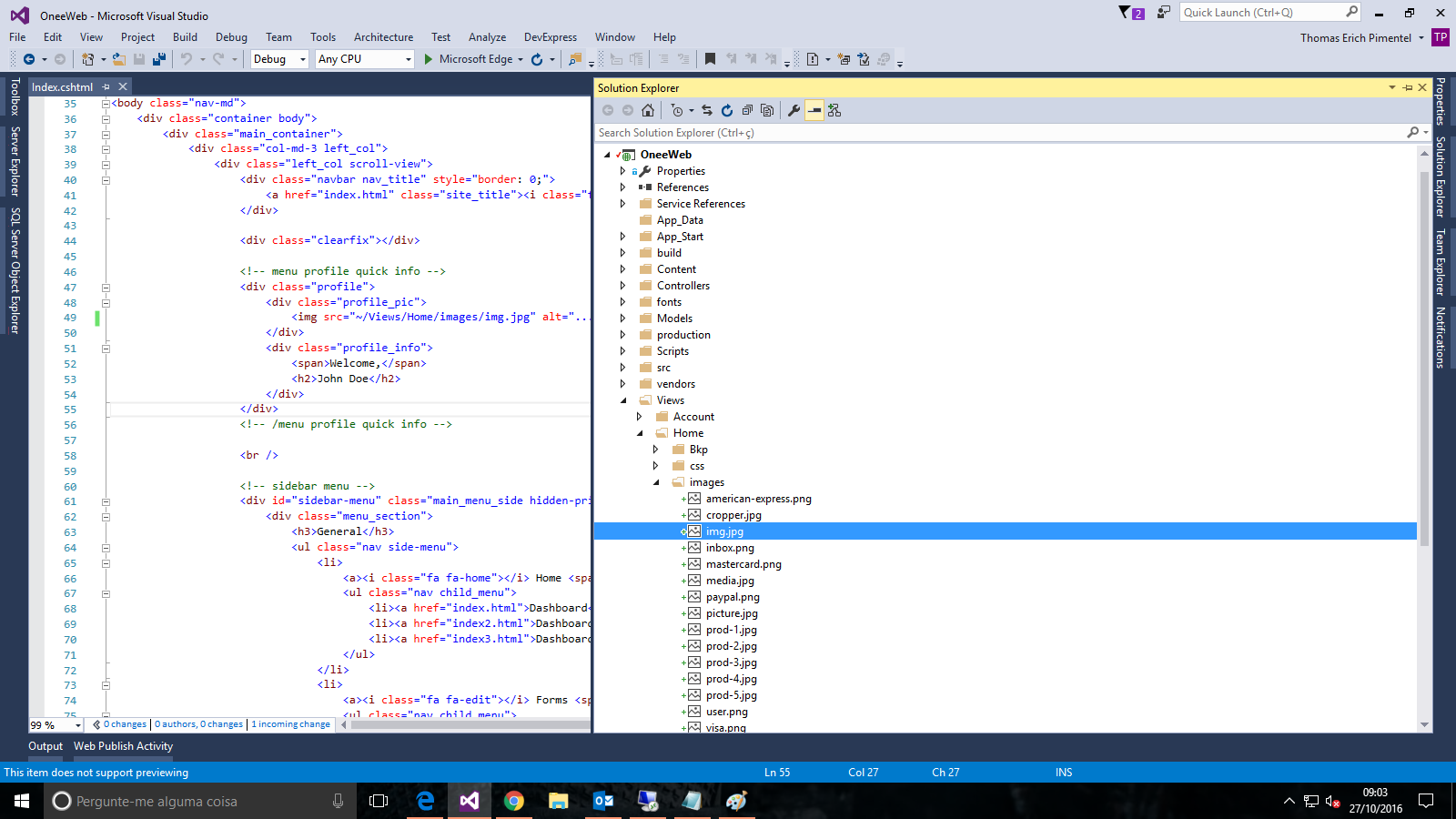Expand the Controllers folder
The image size is (1456, 819).
(x=623, y=286)
